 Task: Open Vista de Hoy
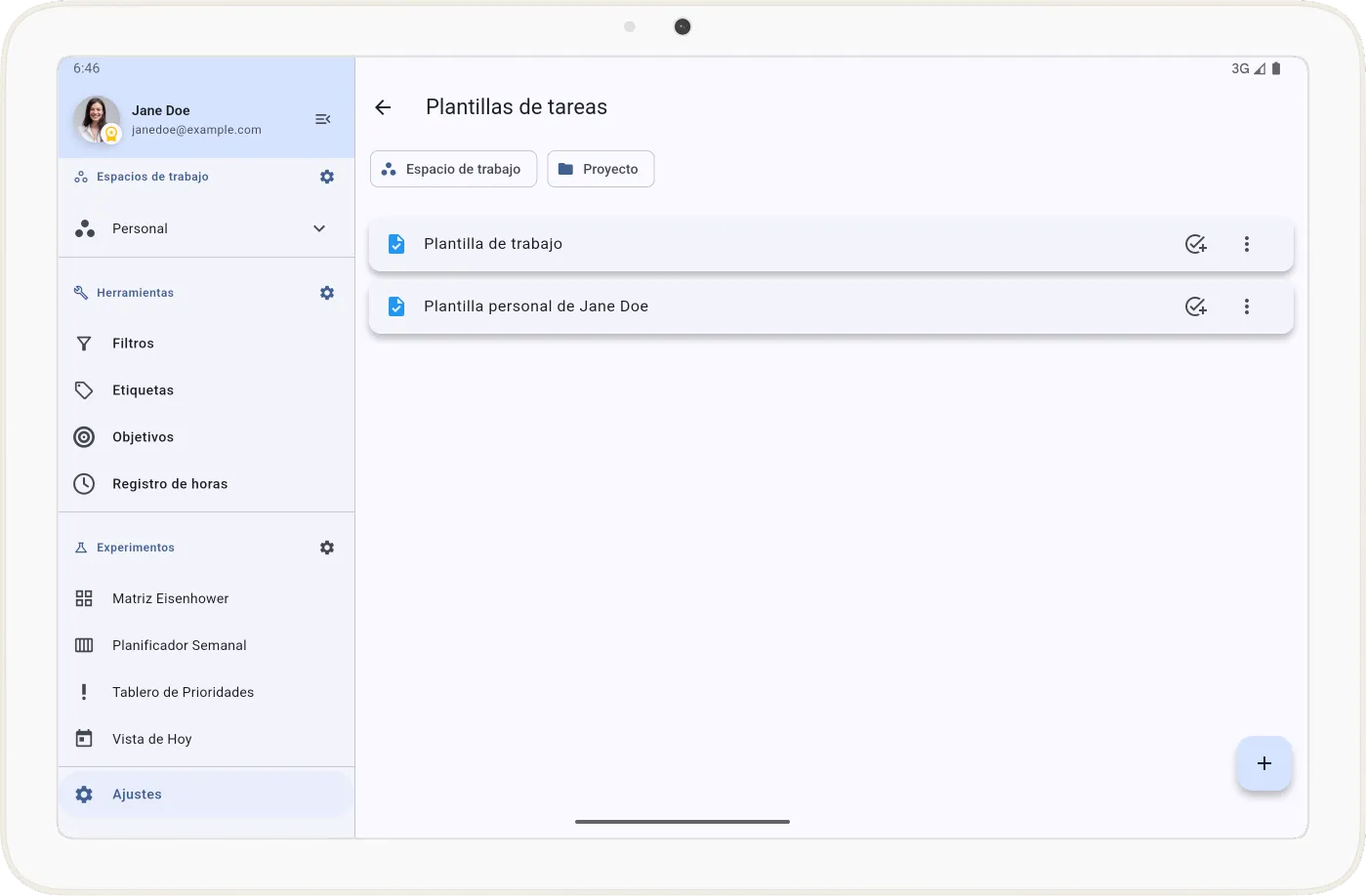pos(206,739)
